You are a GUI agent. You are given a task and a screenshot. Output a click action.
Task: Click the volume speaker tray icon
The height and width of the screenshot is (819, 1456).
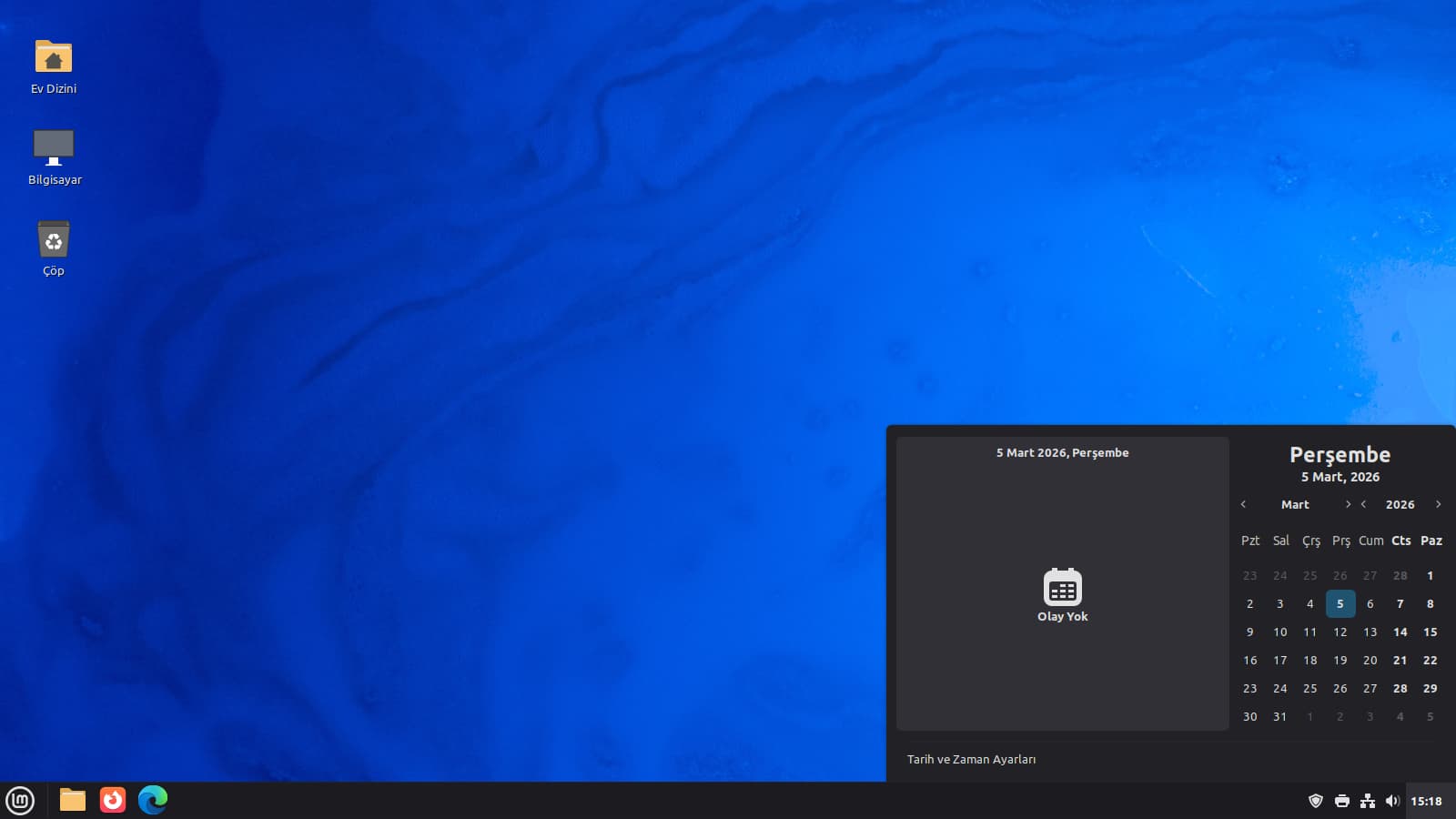(x=1391, y=801)
